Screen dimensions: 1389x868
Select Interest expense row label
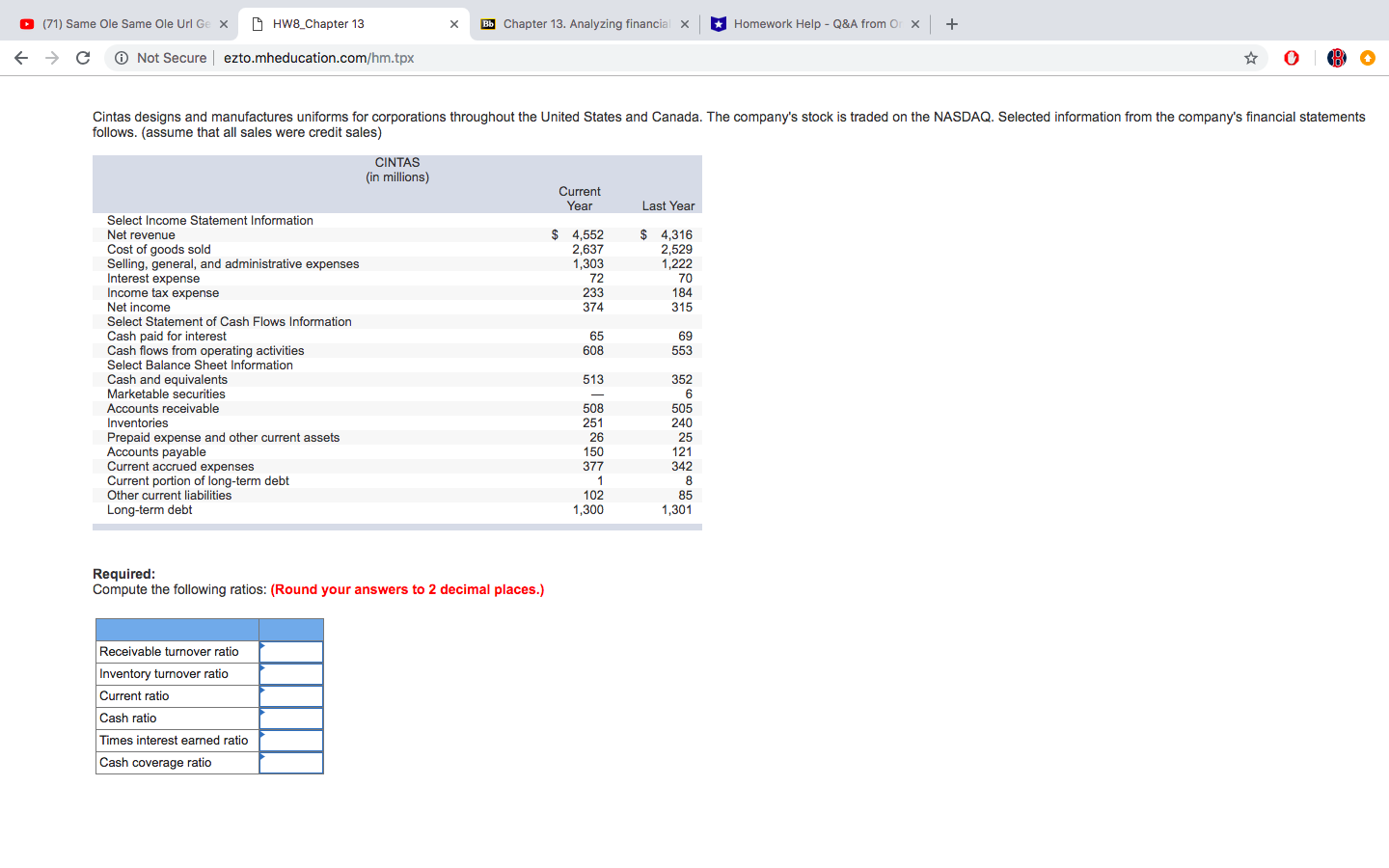pos(153,279)
